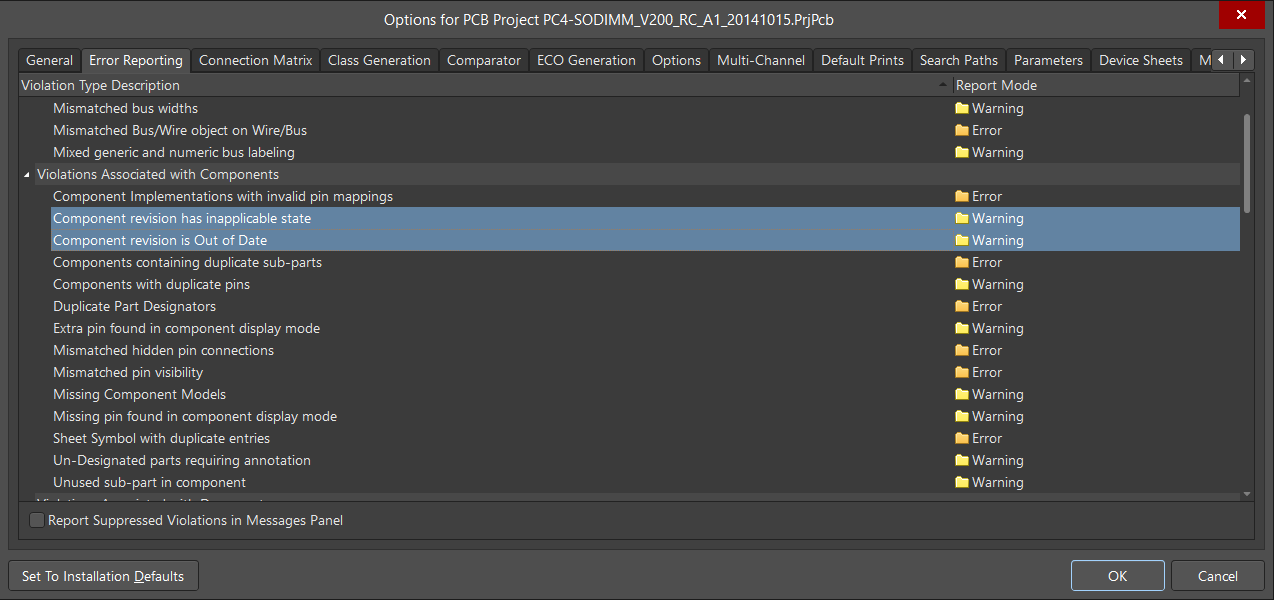Viewport: 1274px width, 600px height.
Task: Confirm settings with the OK button
Action: [1117, 575]
